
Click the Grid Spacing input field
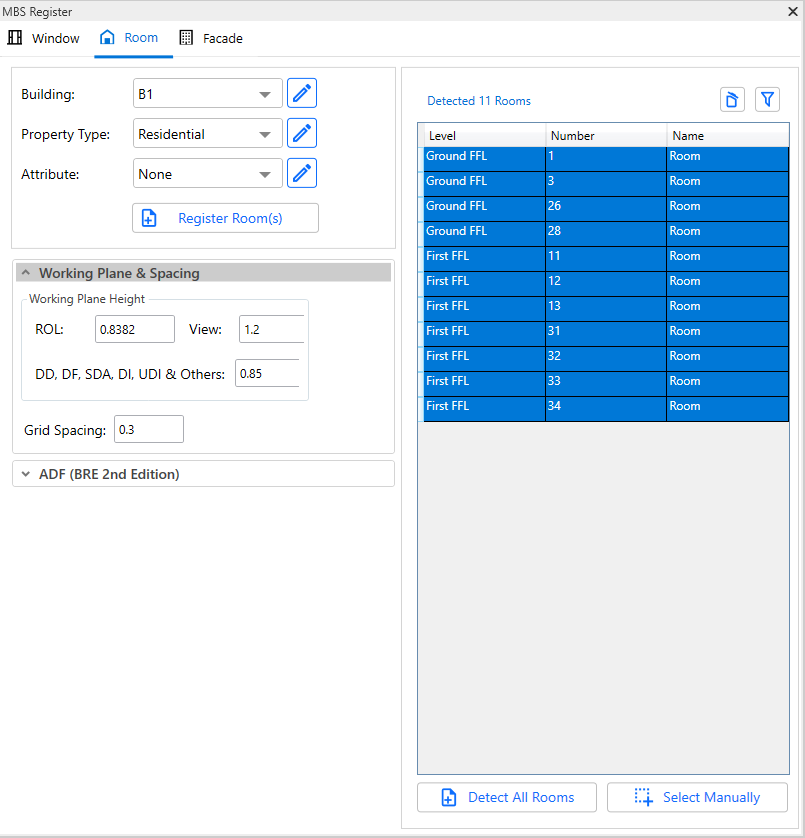[x=148, y=429]
